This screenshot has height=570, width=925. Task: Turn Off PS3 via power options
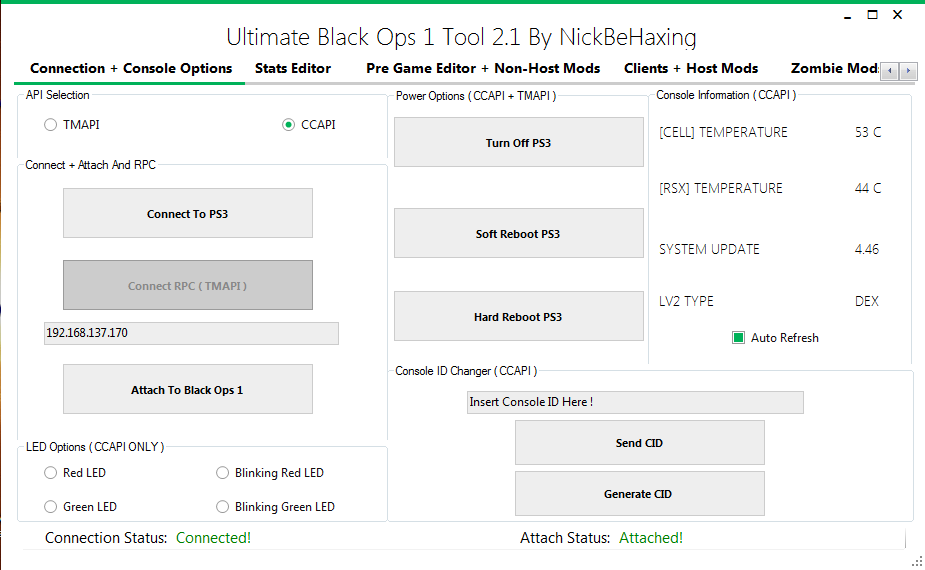[518, 143]
